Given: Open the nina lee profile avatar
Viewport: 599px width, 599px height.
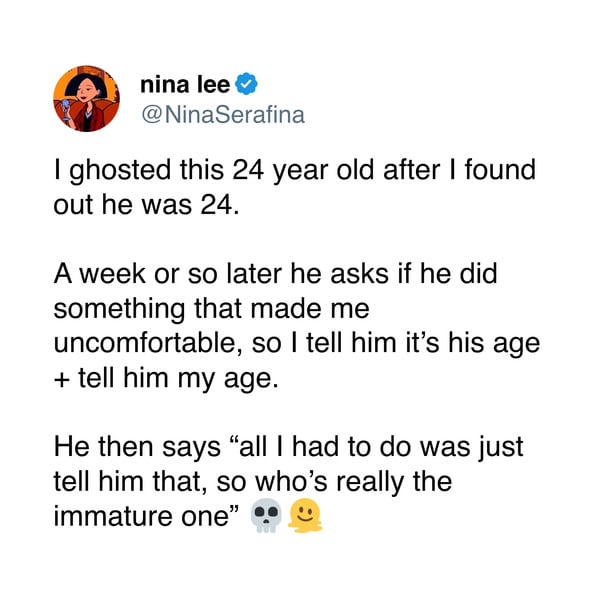Looking at the screenshot, I should 86,99.
